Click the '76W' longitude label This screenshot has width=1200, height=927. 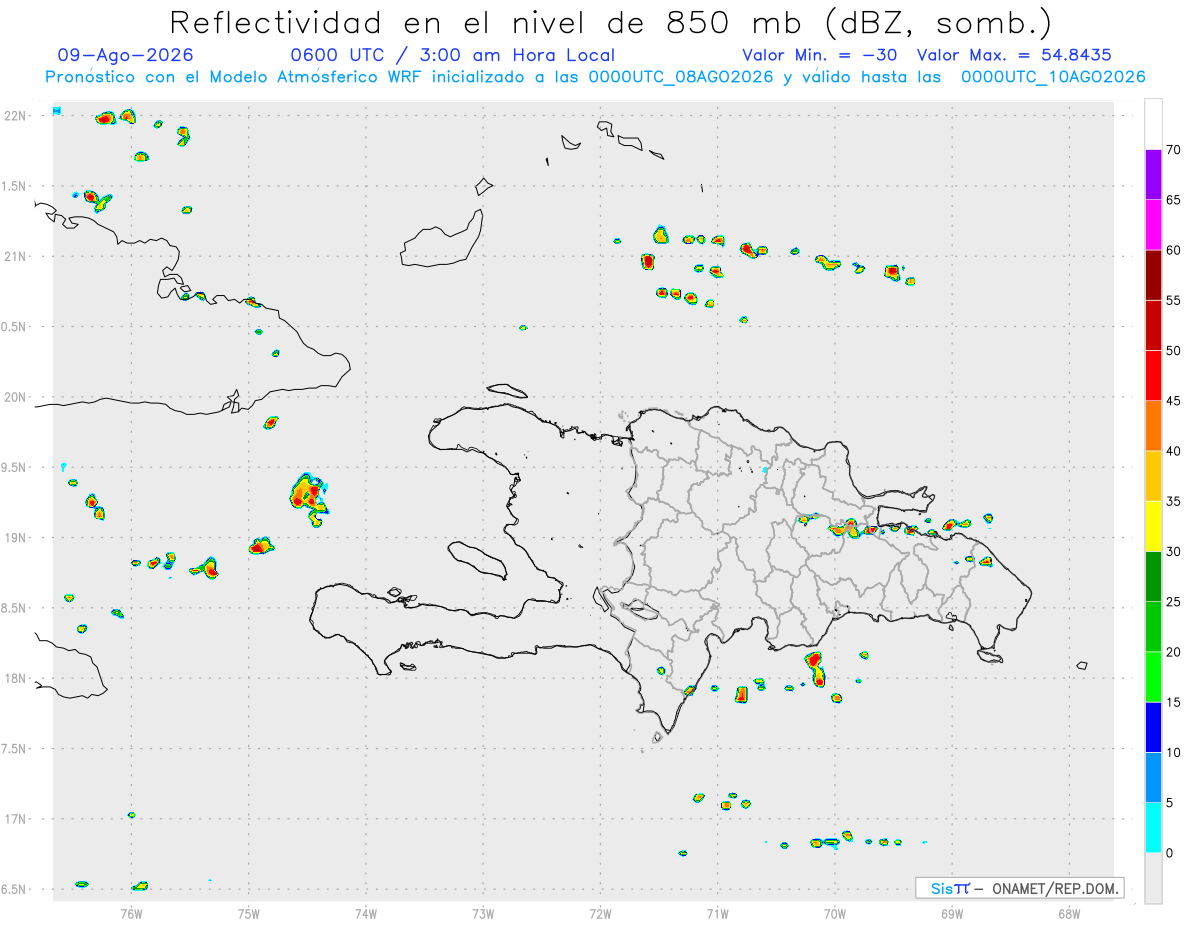131,913
